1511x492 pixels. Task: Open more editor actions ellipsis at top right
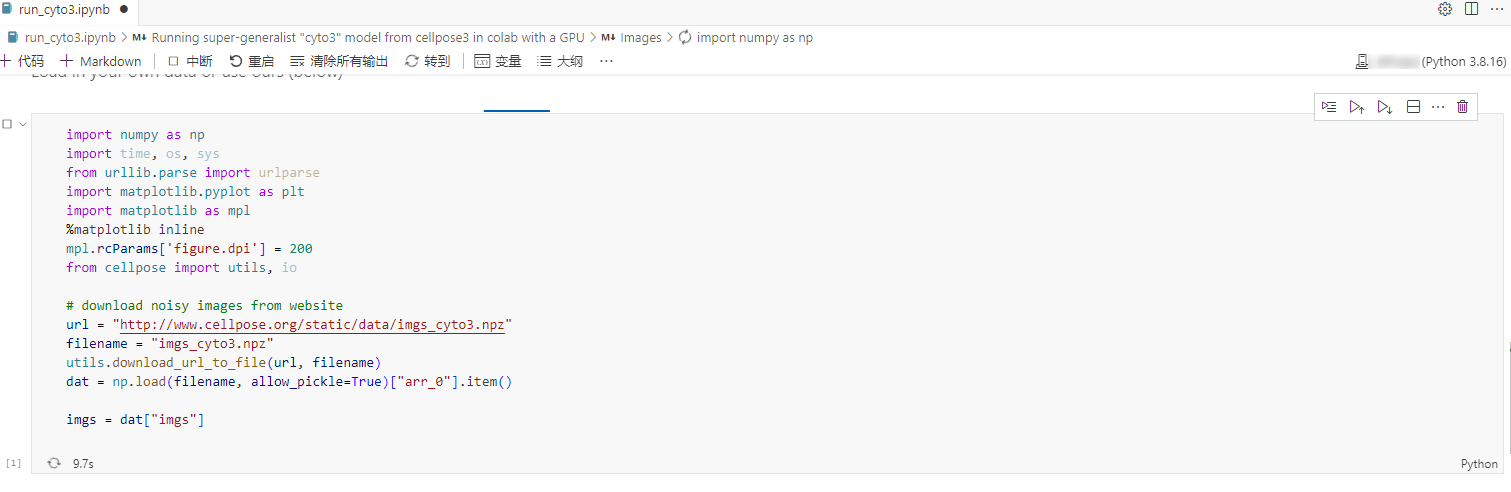coord(1496,9)
